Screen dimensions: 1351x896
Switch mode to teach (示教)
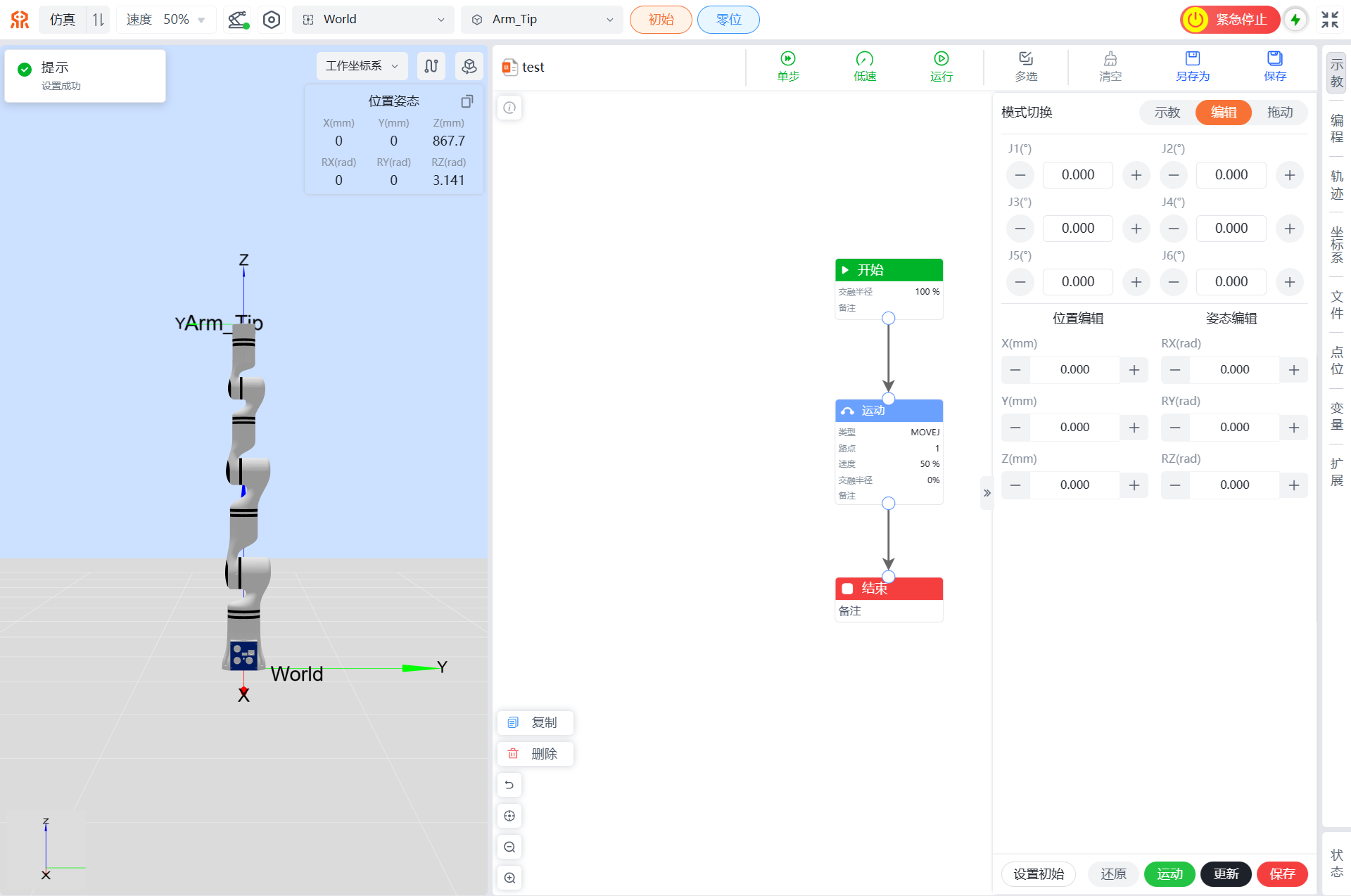click(1167, 113)
